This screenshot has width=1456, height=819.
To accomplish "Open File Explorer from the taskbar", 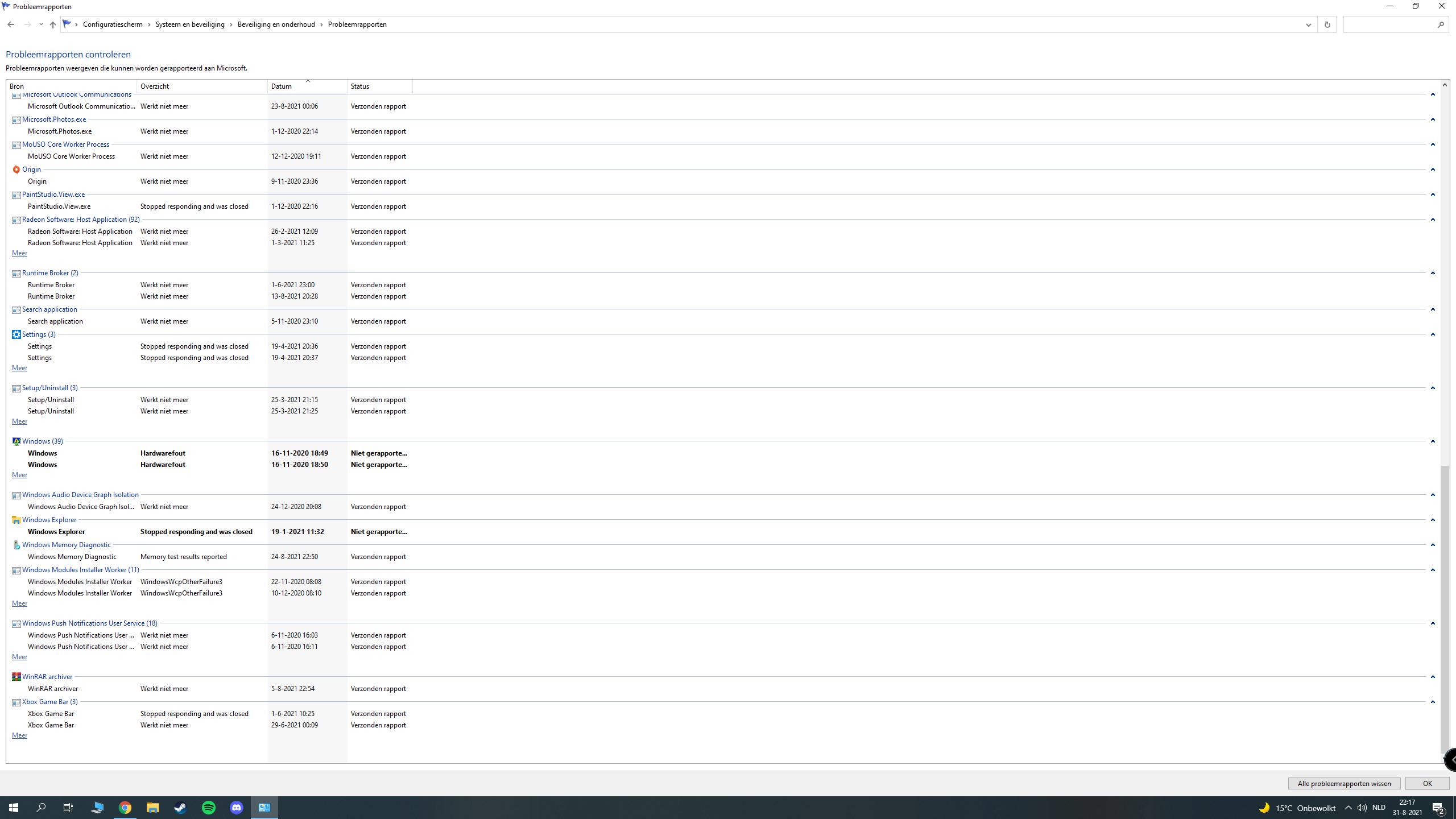I will pos(153,808).
